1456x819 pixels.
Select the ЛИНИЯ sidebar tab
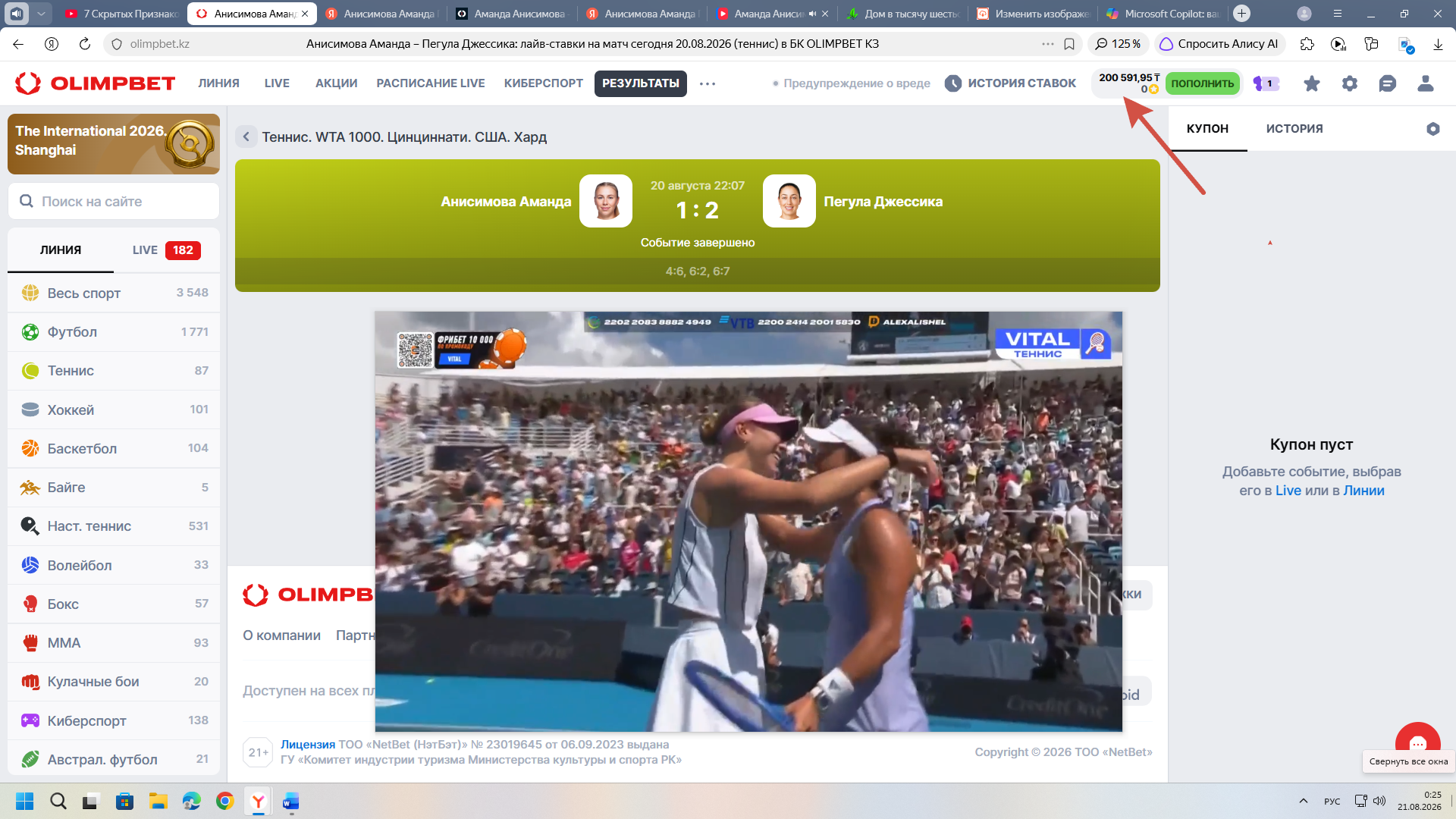coord(61,250)
